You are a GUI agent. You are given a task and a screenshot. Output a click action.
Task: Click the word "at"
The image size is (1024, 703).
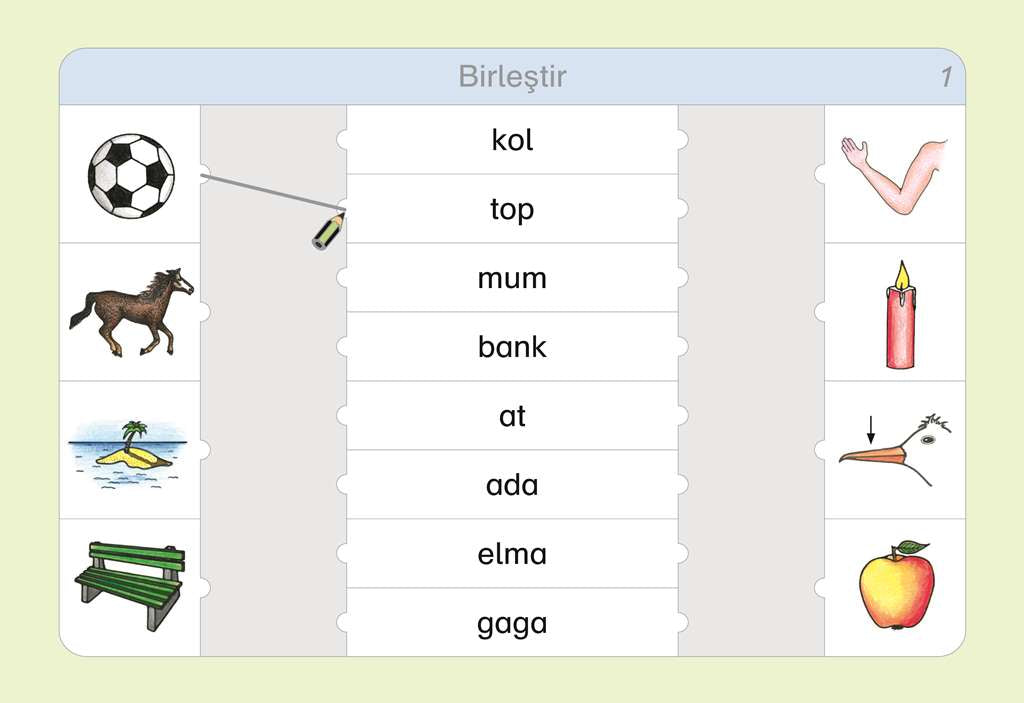point(512,416)
